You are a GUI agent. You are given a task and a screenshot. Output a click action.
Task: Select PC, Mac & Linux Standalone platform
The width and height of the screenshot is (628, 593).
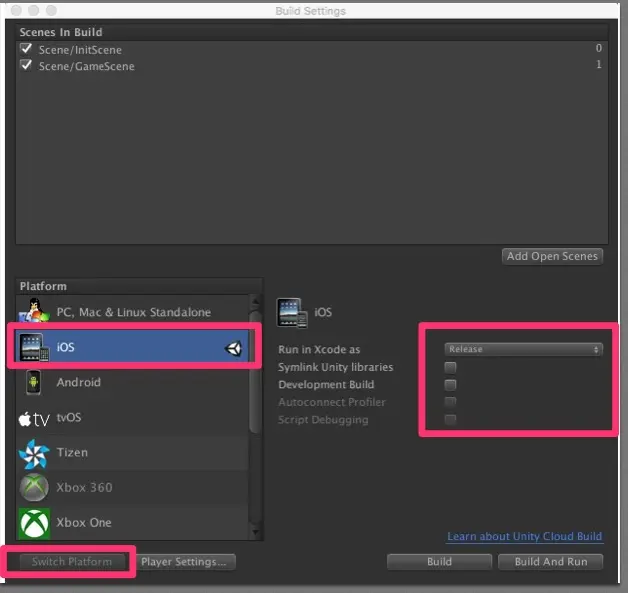point(132,312)
